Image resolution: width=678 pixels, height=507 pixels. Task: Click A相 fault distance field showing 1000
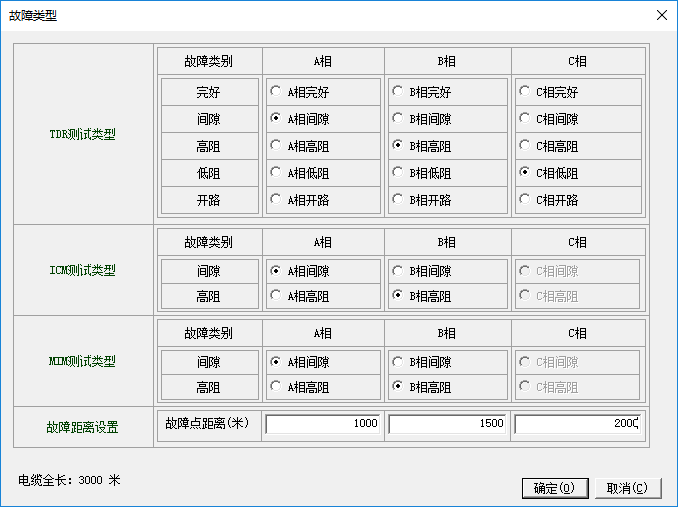tap(322, 424)
